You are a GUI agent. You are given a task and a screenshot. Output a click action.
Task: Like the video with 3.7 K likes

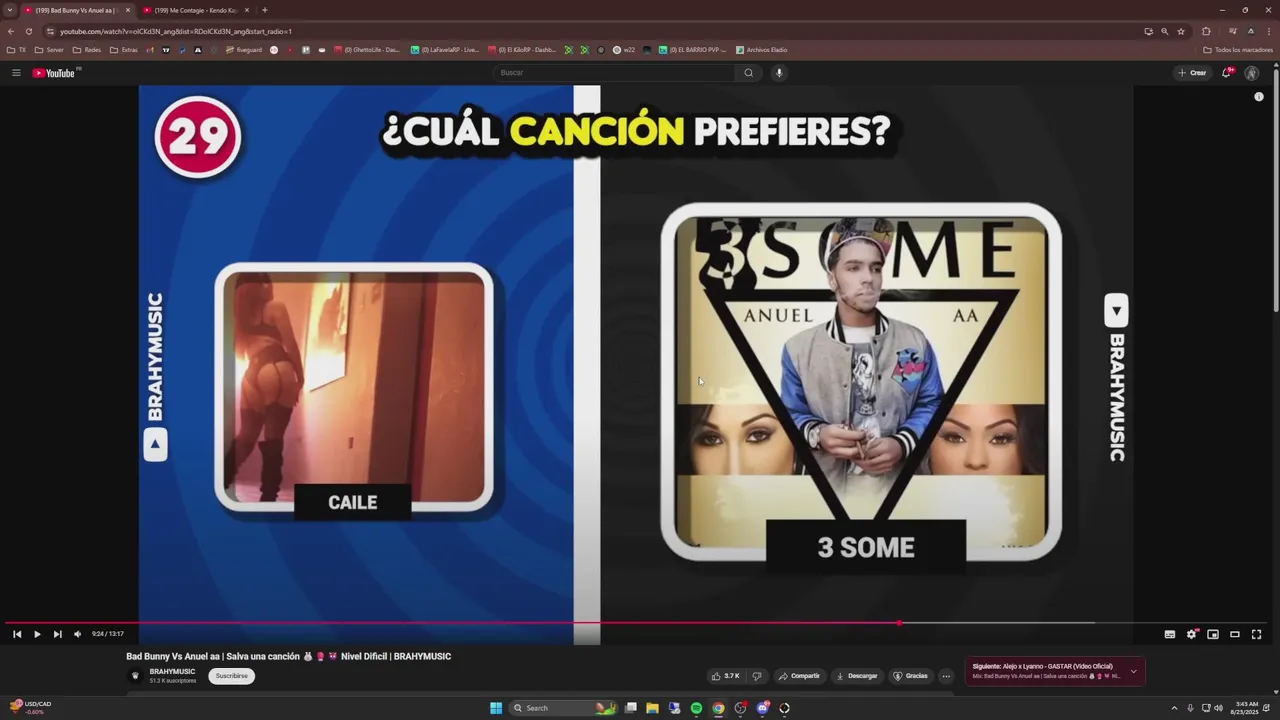click(x=726, y=676)
